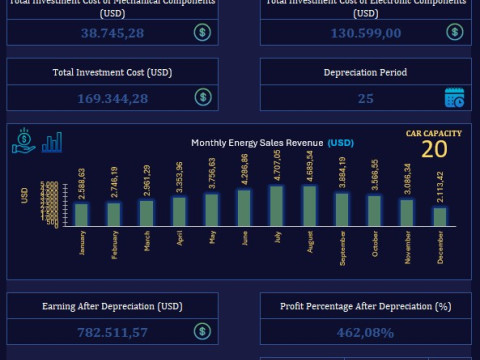
Task: Click the 4.286,86 data label above June
Action: [245, 169]
